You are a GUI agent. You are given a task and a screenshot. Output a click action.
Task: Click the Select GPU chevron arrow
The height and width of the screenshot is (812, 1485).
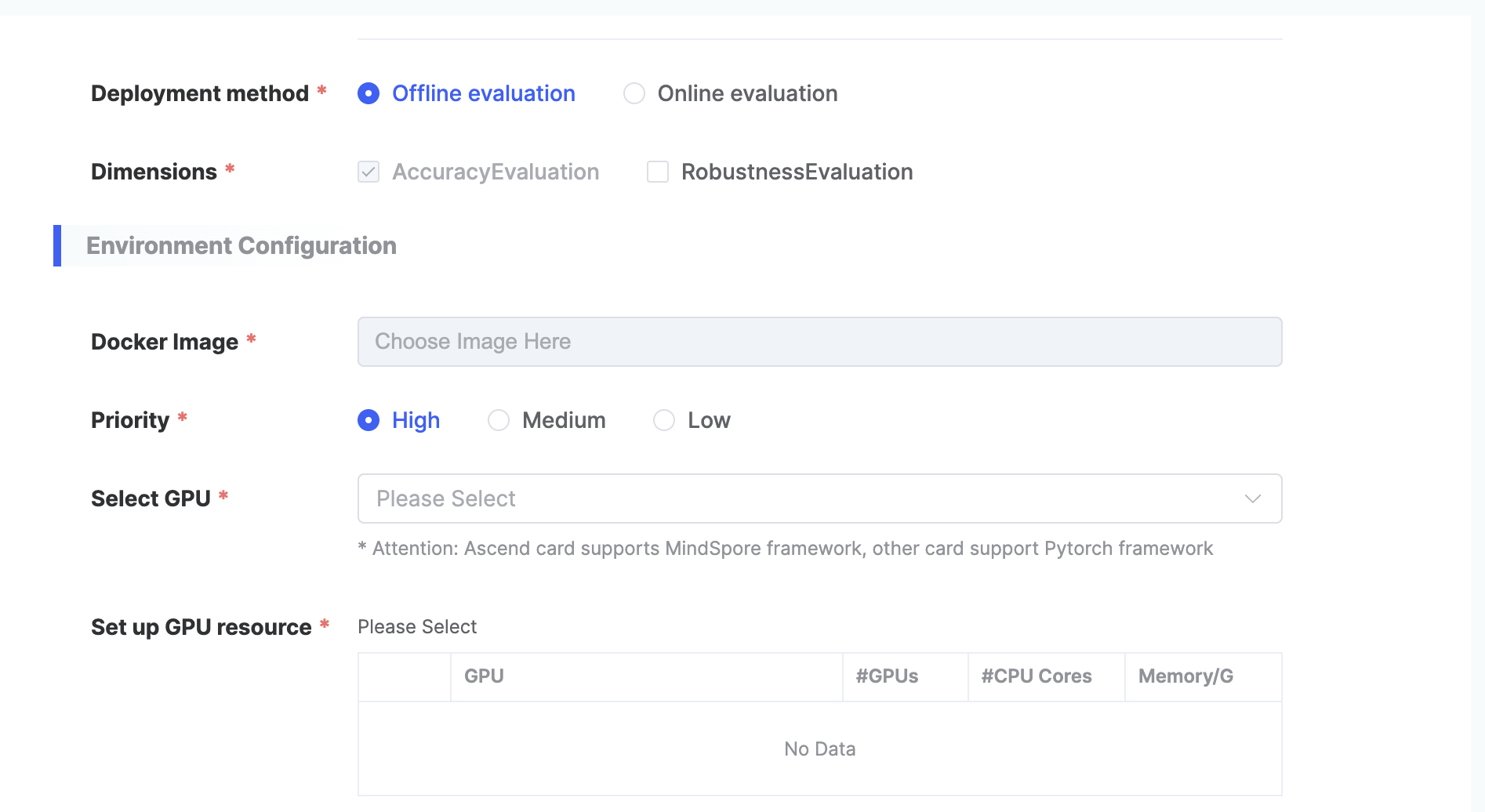[x=1252, y=498]
